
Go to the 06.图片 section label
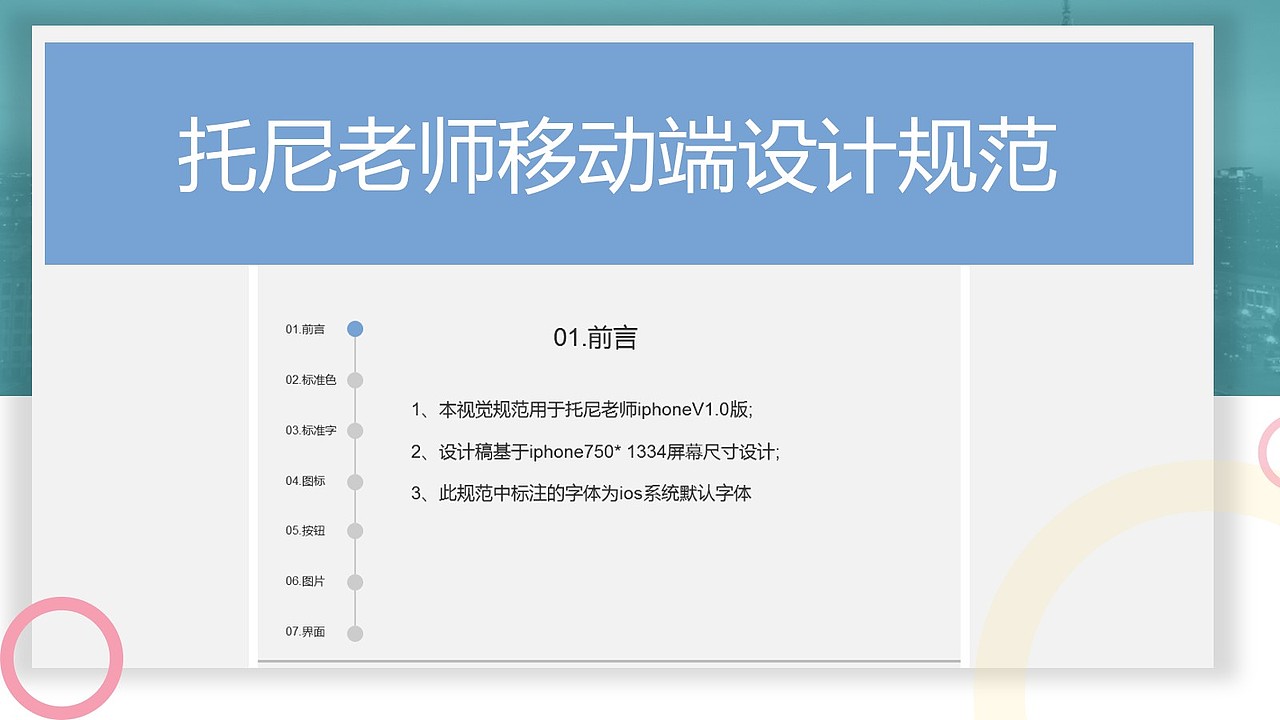(x=305, y=581)
